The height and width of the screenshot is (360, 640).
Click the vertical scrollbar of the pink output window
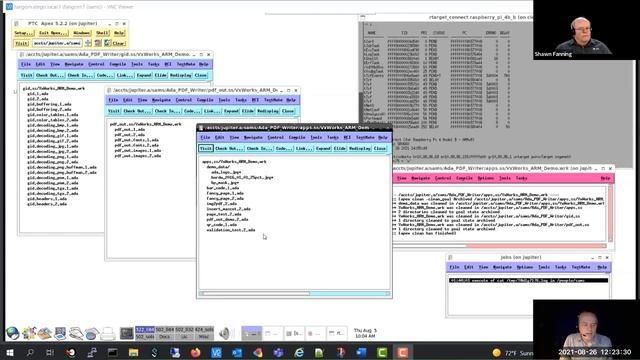point(611,213)
